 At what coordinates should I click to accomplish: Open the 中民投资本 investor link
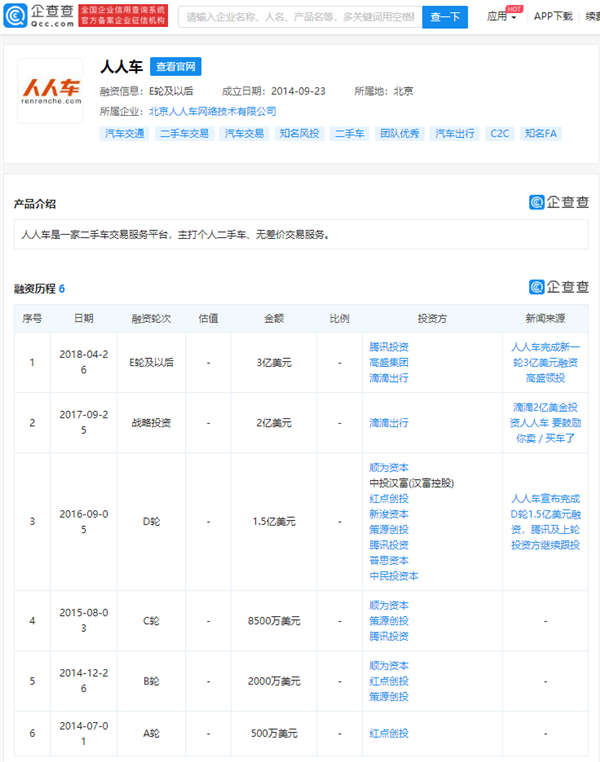[x=394, y=576]
